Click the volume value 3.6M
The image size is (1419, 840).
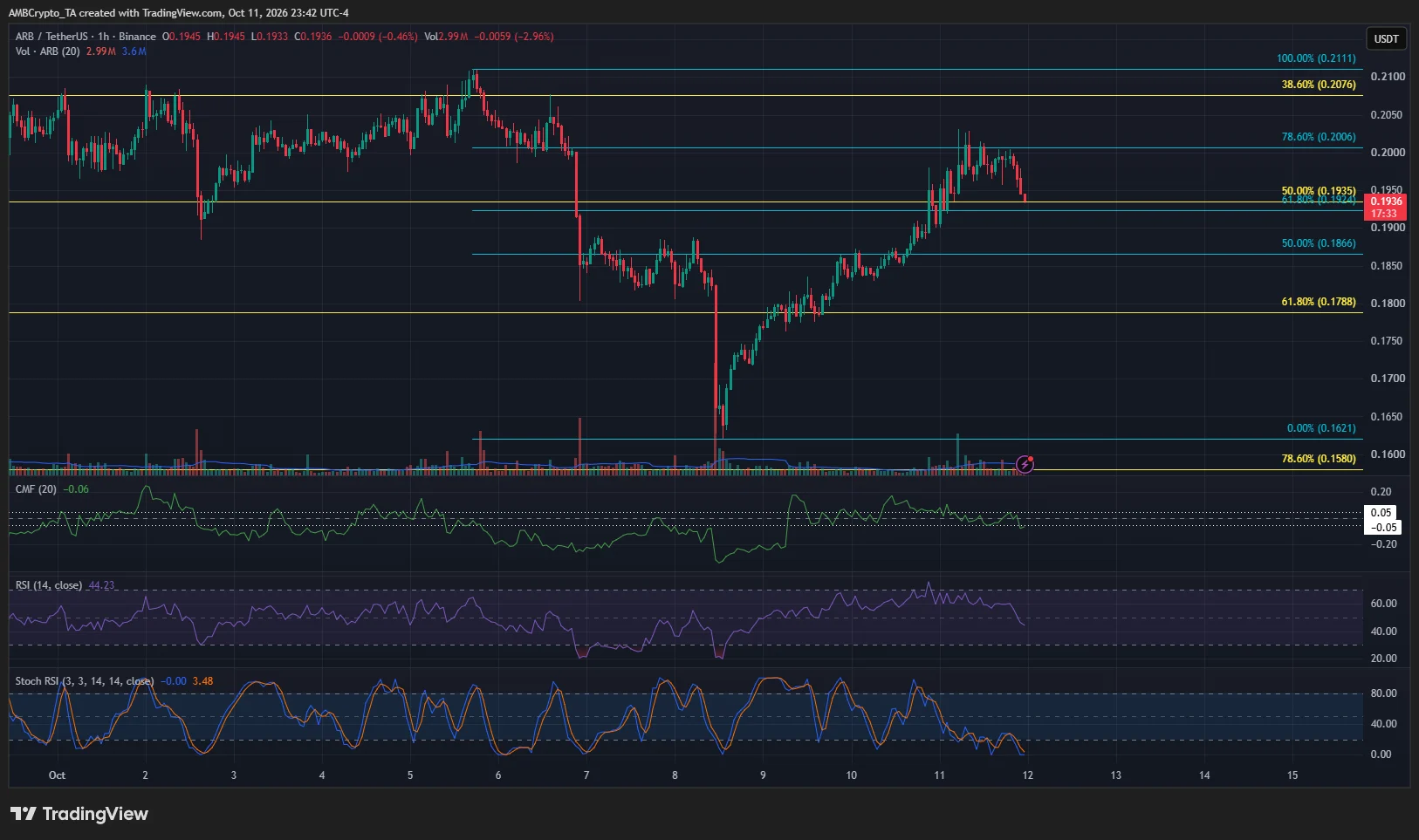[134, 51]
